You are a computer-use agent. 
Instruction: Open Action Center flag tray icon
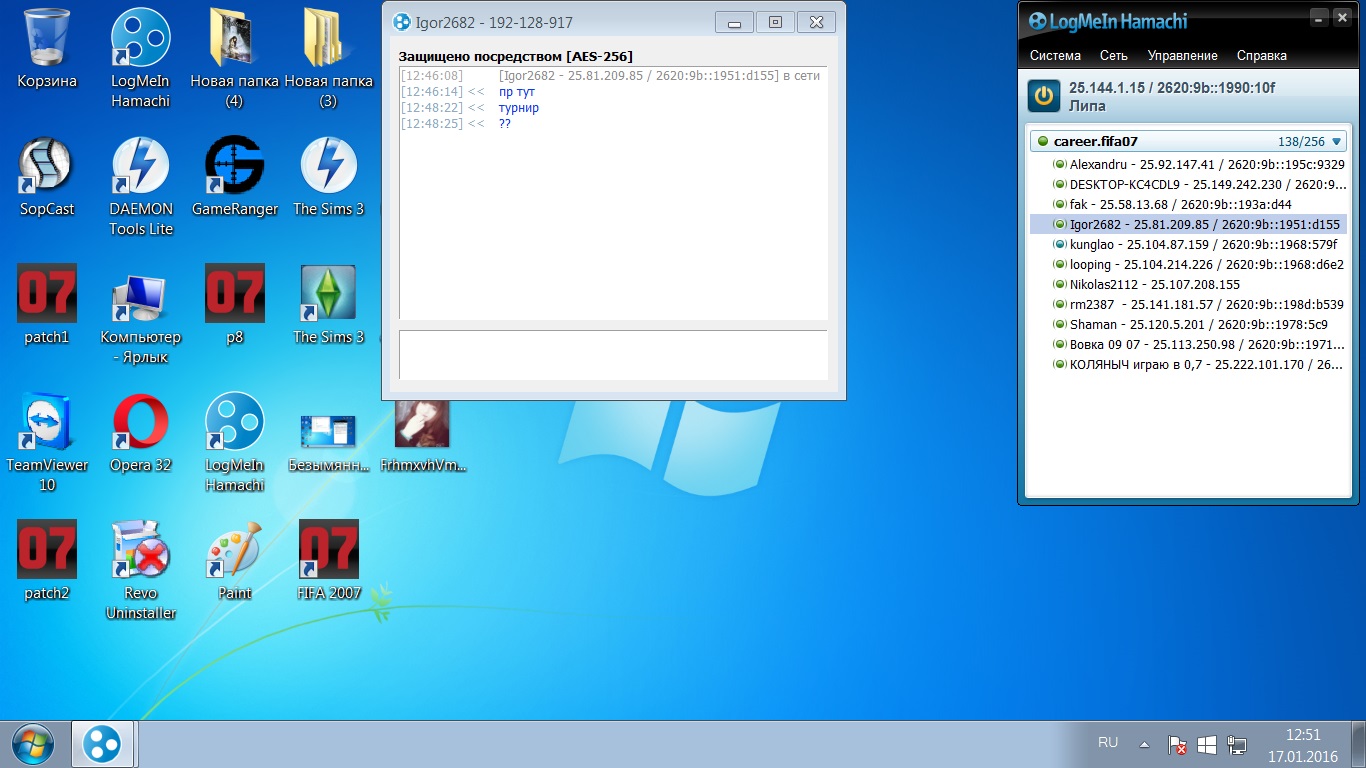(1178, 745)
